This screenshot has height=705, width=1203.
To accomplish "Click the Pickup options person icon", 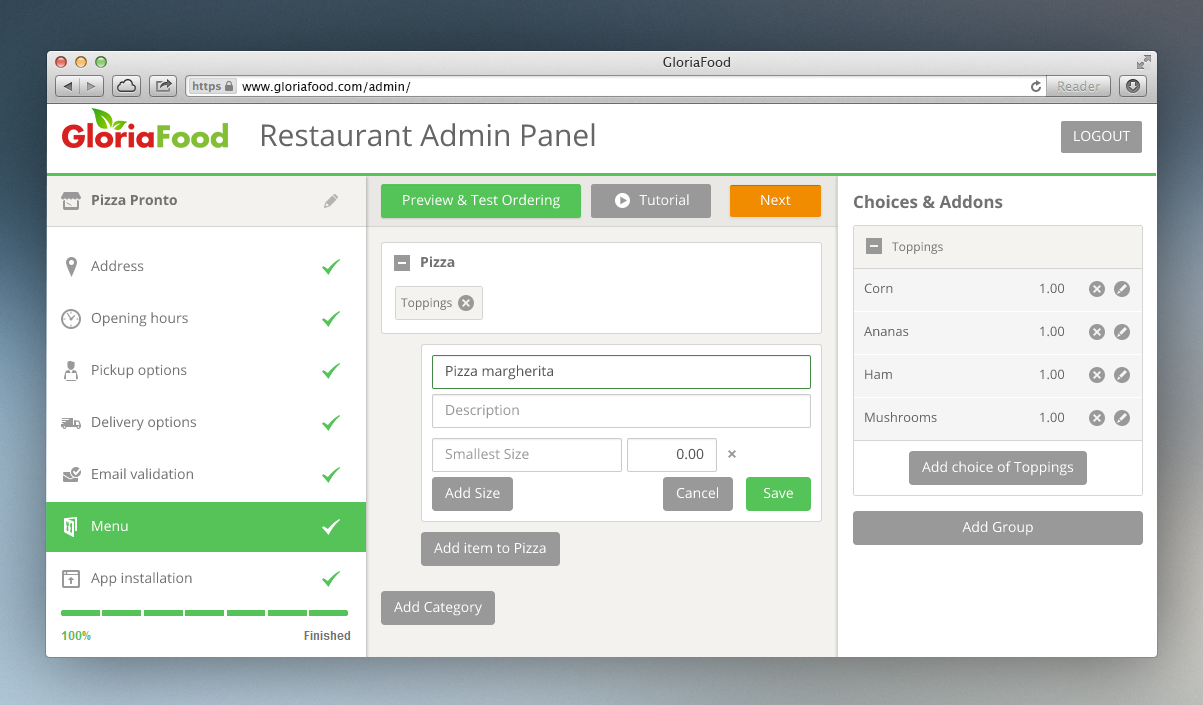I will point(71,371).
